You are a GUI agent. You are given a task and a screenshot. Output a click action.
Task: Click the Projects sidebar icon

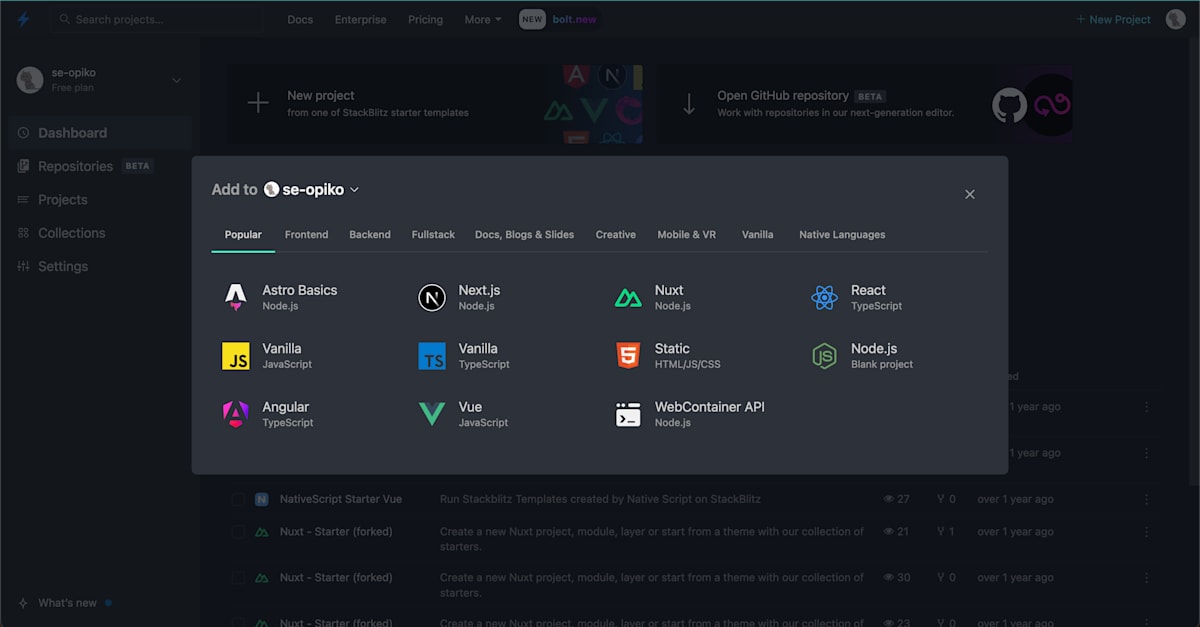(23, 200)
